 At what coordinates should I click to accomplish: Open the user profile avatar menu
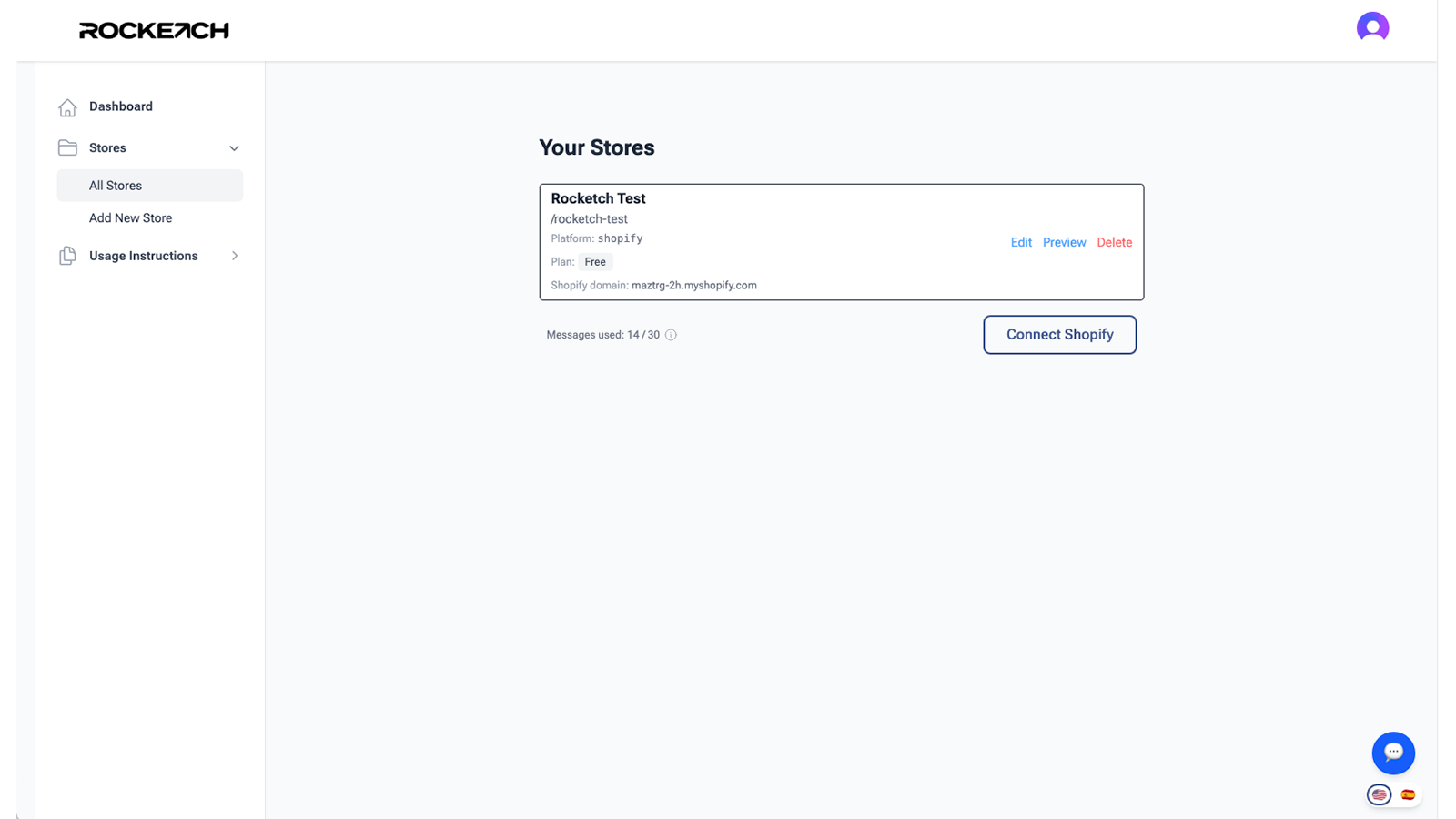pyautogui.click(x=1372, y=27)
